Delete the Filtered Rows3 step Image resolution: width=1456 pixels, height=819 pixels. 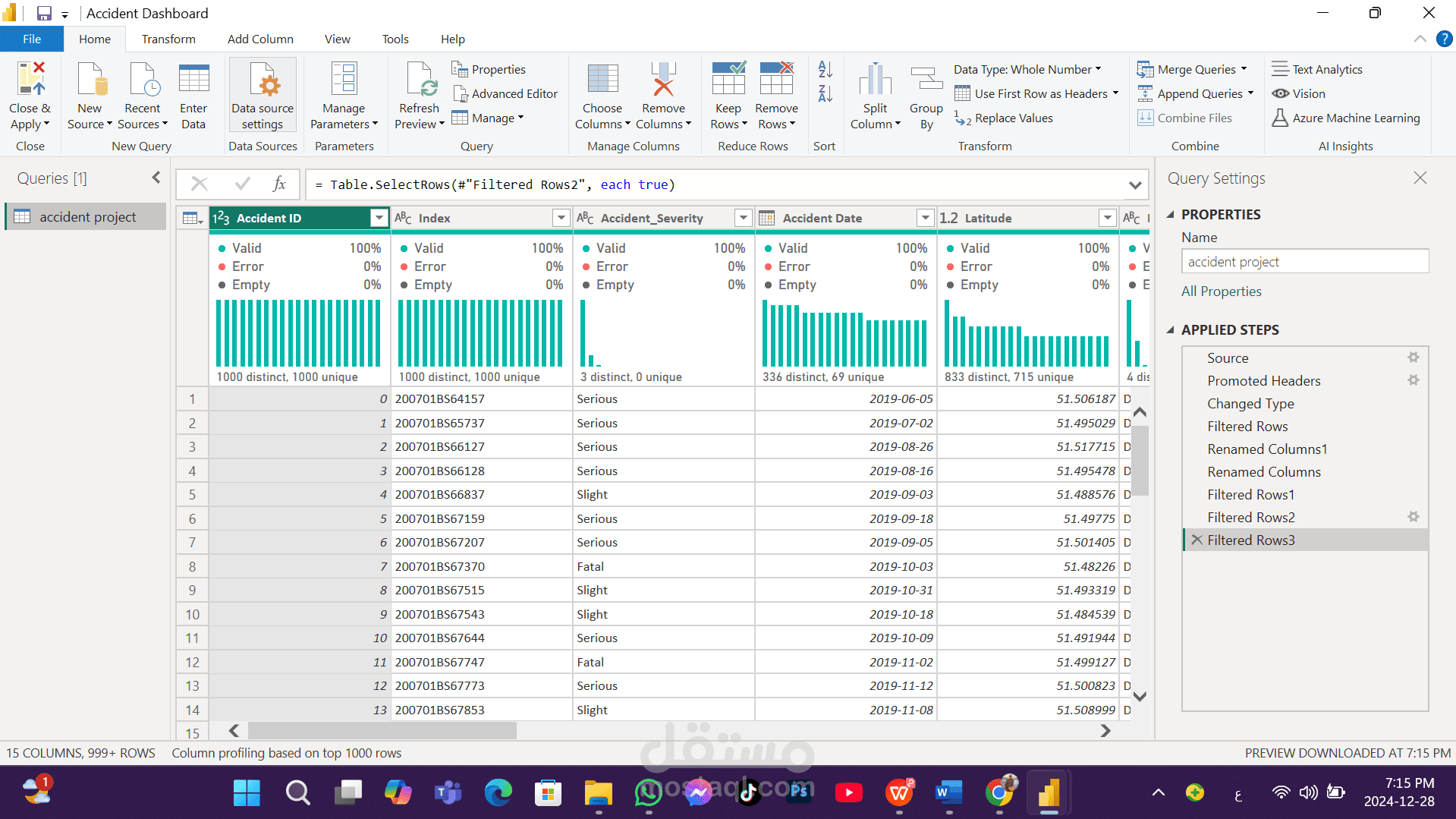(1197, 540)
